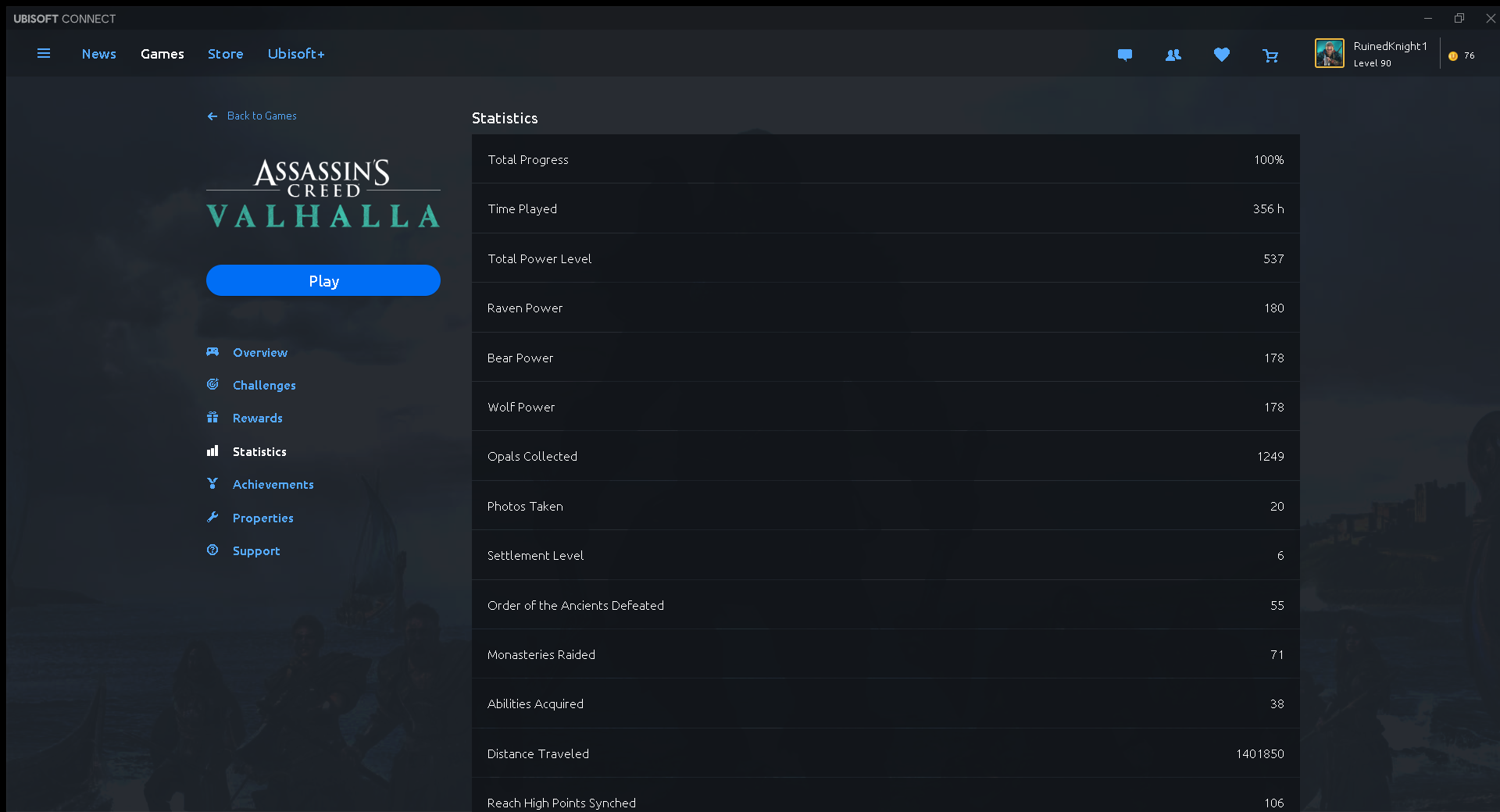
Task: Select Statistics in the game sidebar
Action: tap(259, 452)
